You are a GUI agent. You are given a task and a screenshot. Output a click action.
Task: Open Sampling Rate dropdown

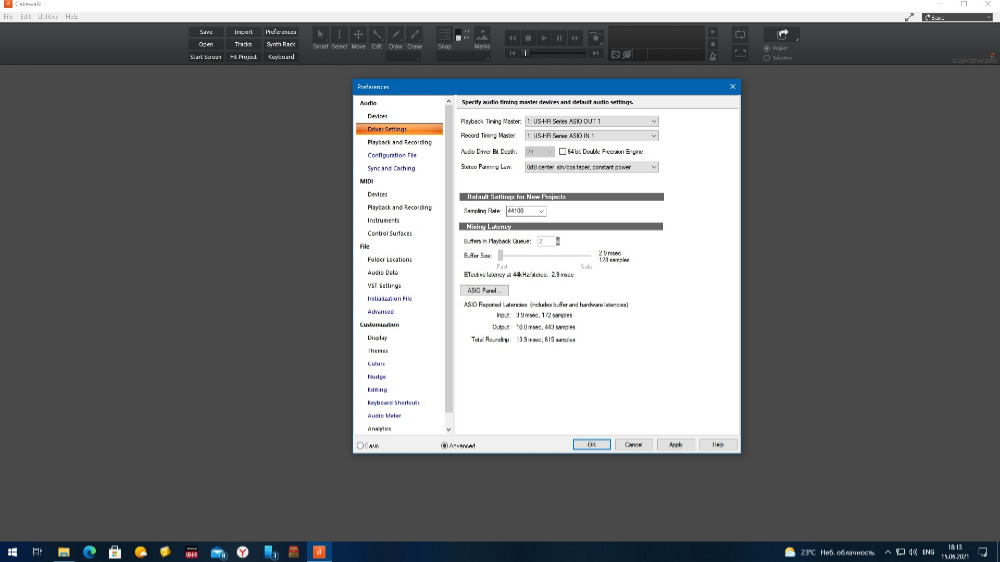pyautogui.click(x=526, y=211)
